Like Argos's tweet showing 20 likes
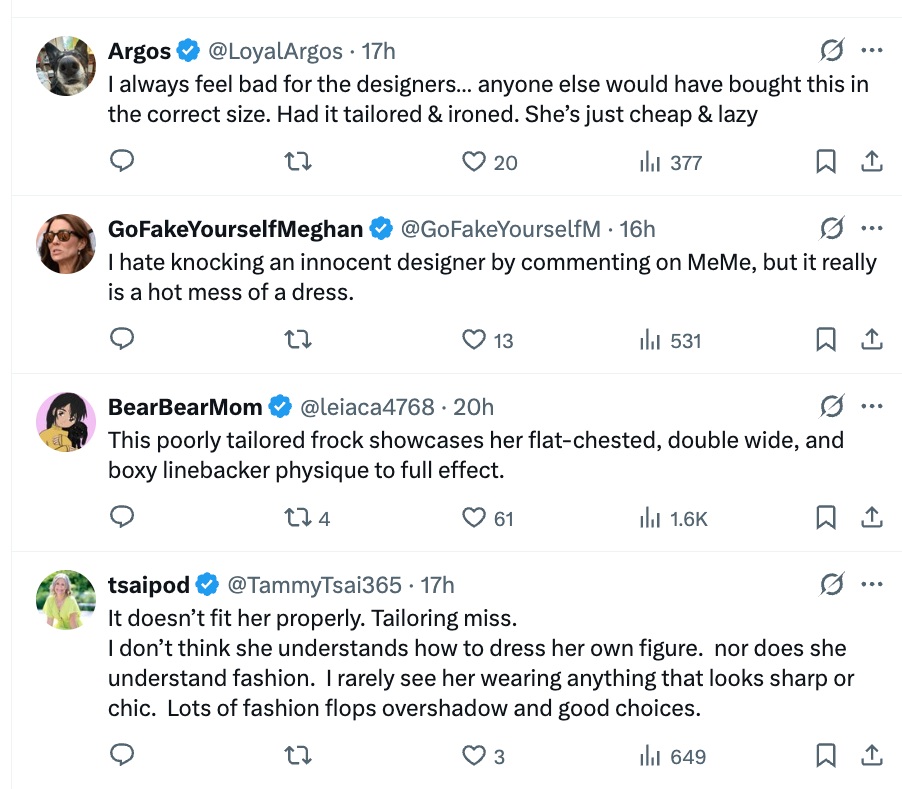The width and height of the screenshot is (902, 789). [474, 162]
